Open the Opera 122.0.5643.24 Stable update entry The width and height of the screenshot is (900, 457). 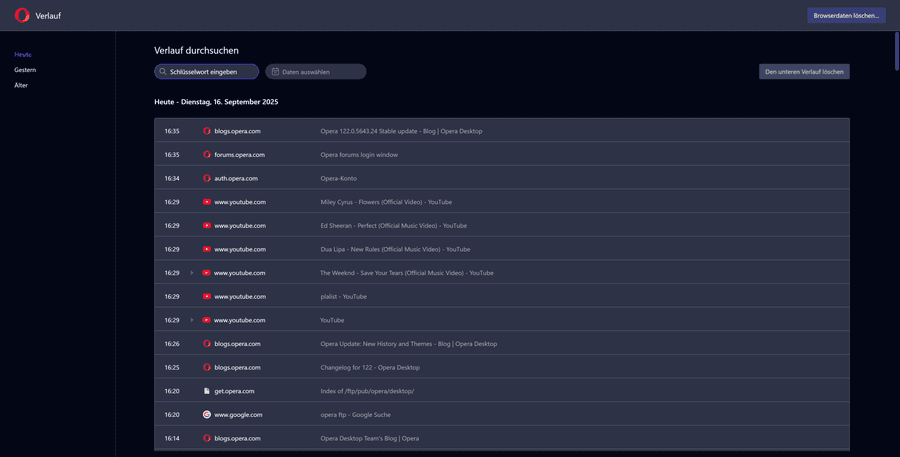tap(401, 131)
